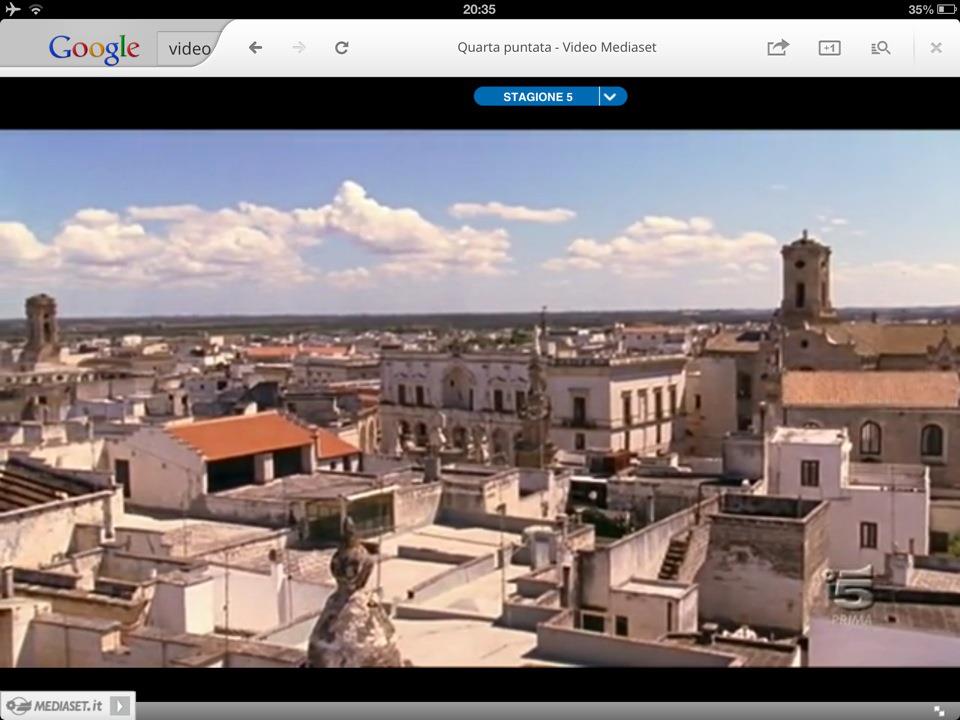Click the arrow next to Mediaset.it

121,706
